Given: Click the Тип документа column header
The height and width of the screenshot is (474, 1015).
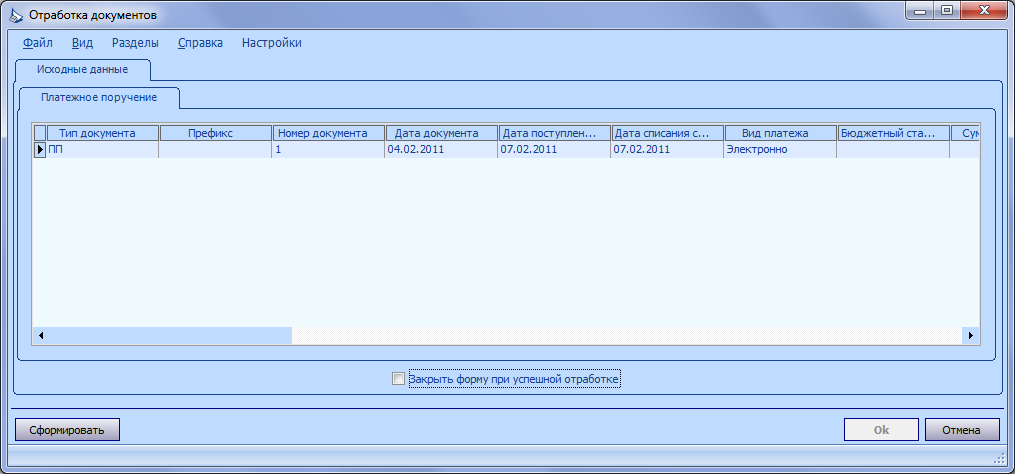Looking at the screenshot, I should tap(102, 133).
